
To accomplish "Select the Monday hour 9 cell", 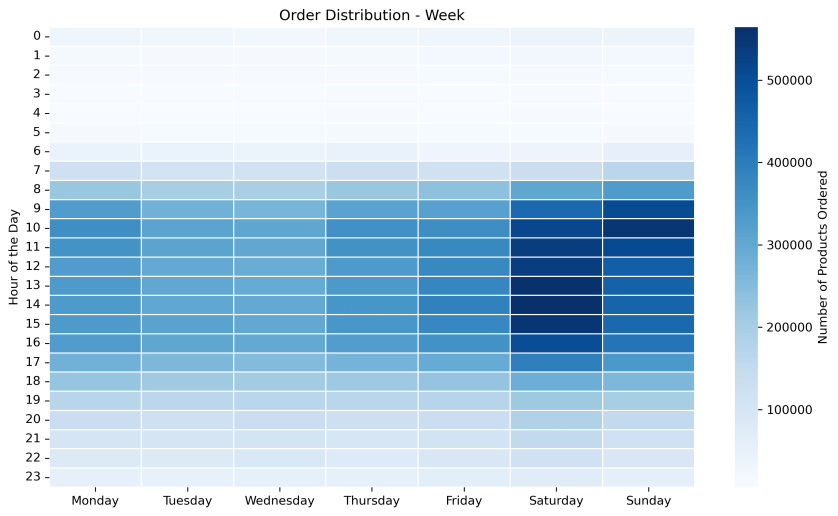I will pos(96,209).
